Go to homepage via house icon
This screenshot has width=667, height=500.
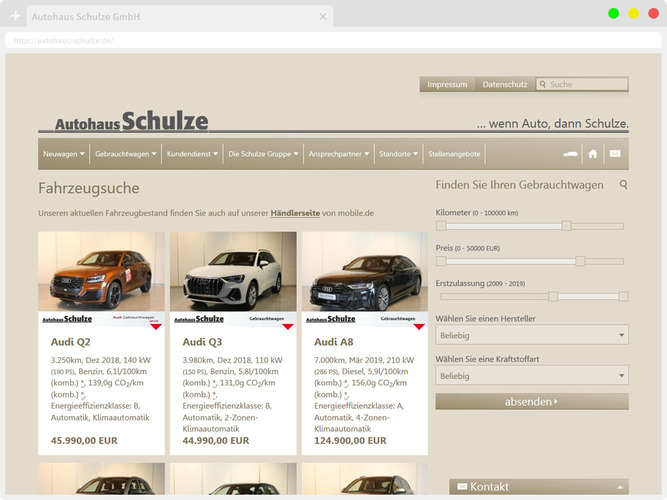point(593,154)
